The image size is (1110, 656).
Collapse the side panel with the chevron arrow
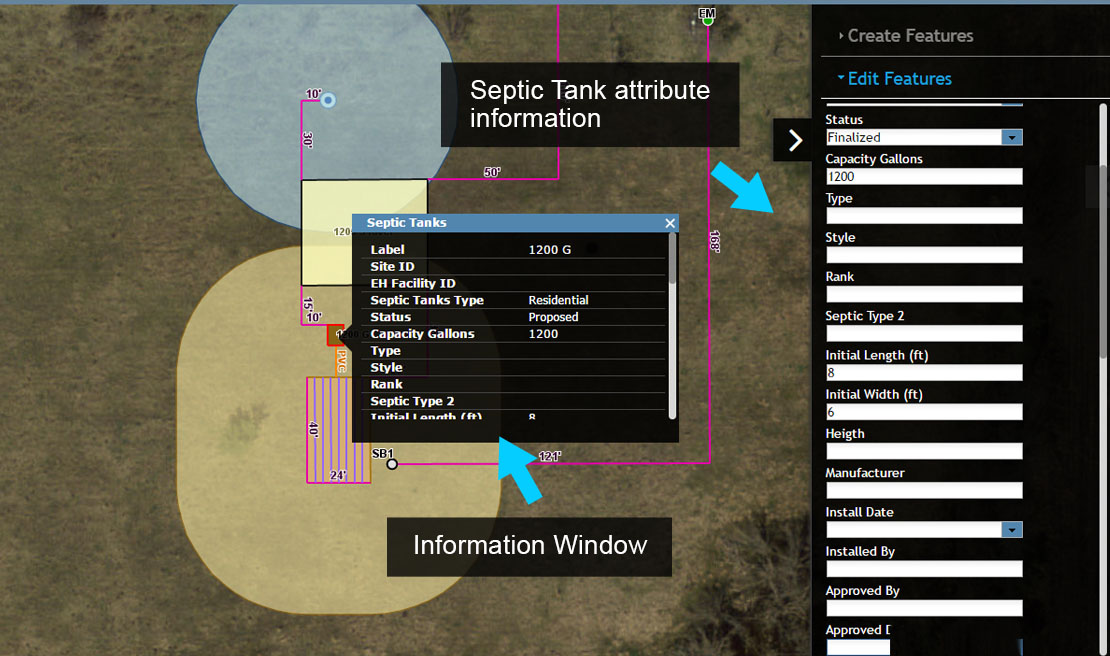pos(795,140)
